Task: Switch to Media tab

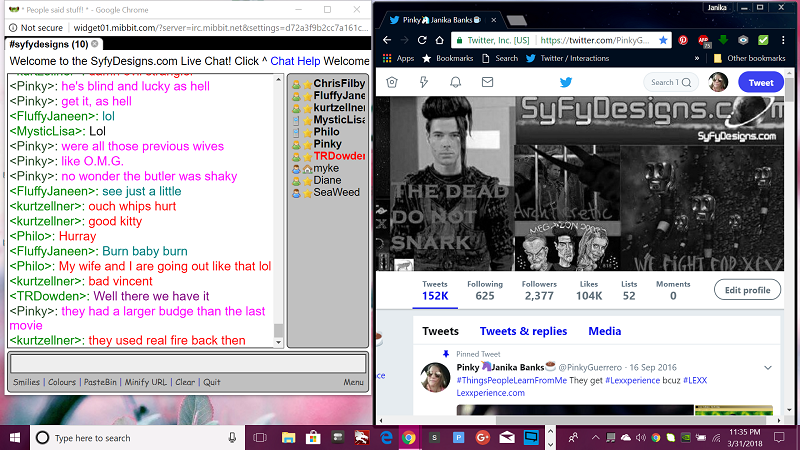Action: click(x=605, y=331)
